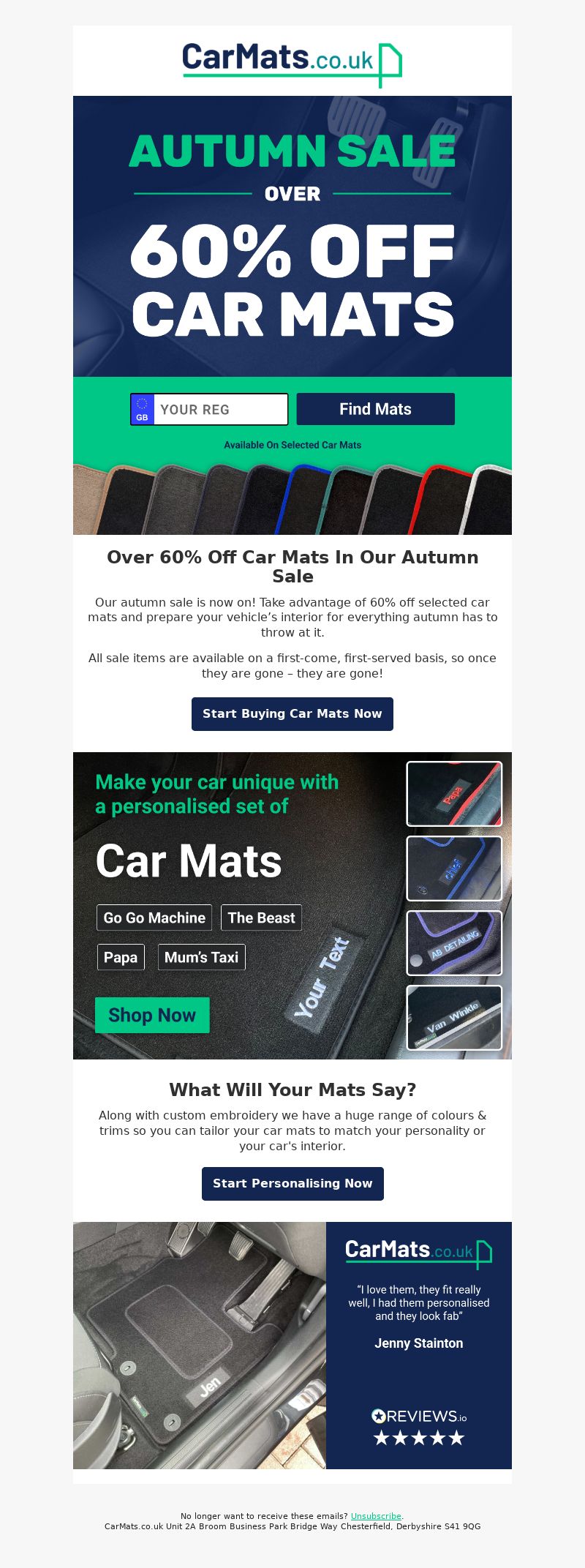Select the Papa text tag
The width and height of the screenshot is (585, 1568).
tap(121, 957)
